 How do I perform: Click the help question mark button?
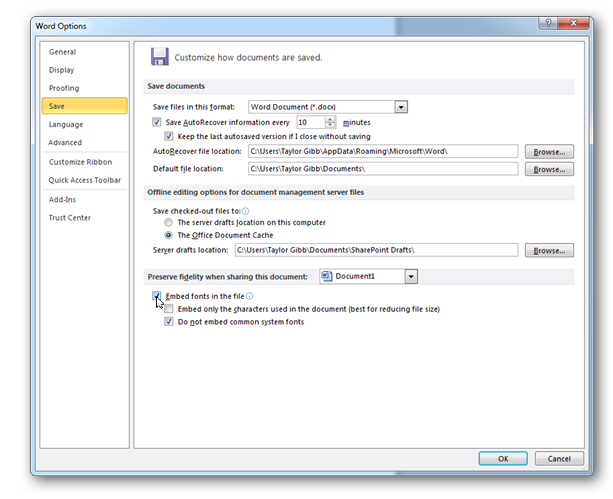pyautogui.click(x=548, y=23)
